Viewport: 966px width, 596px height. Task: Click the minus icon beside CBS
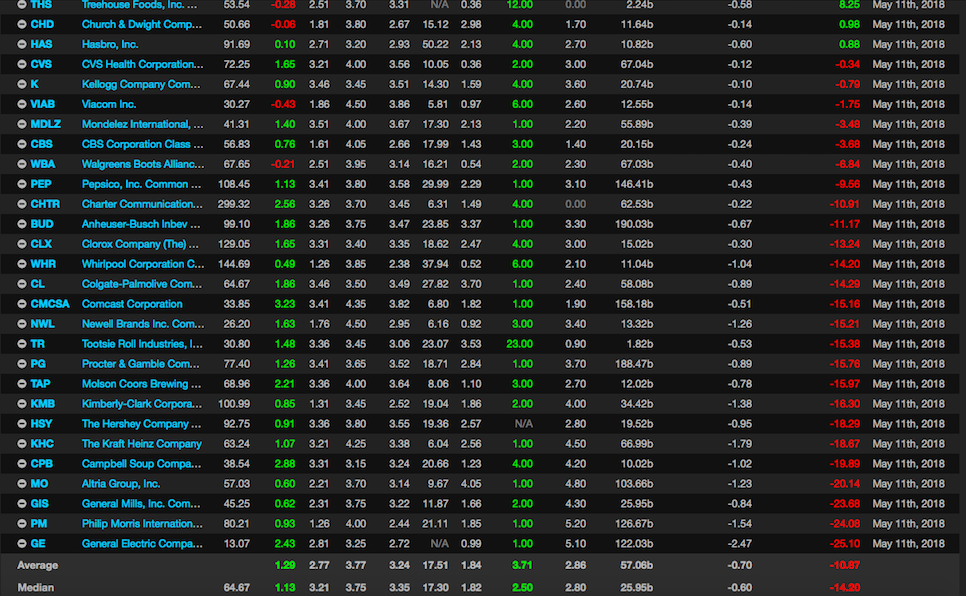(22, 144)
